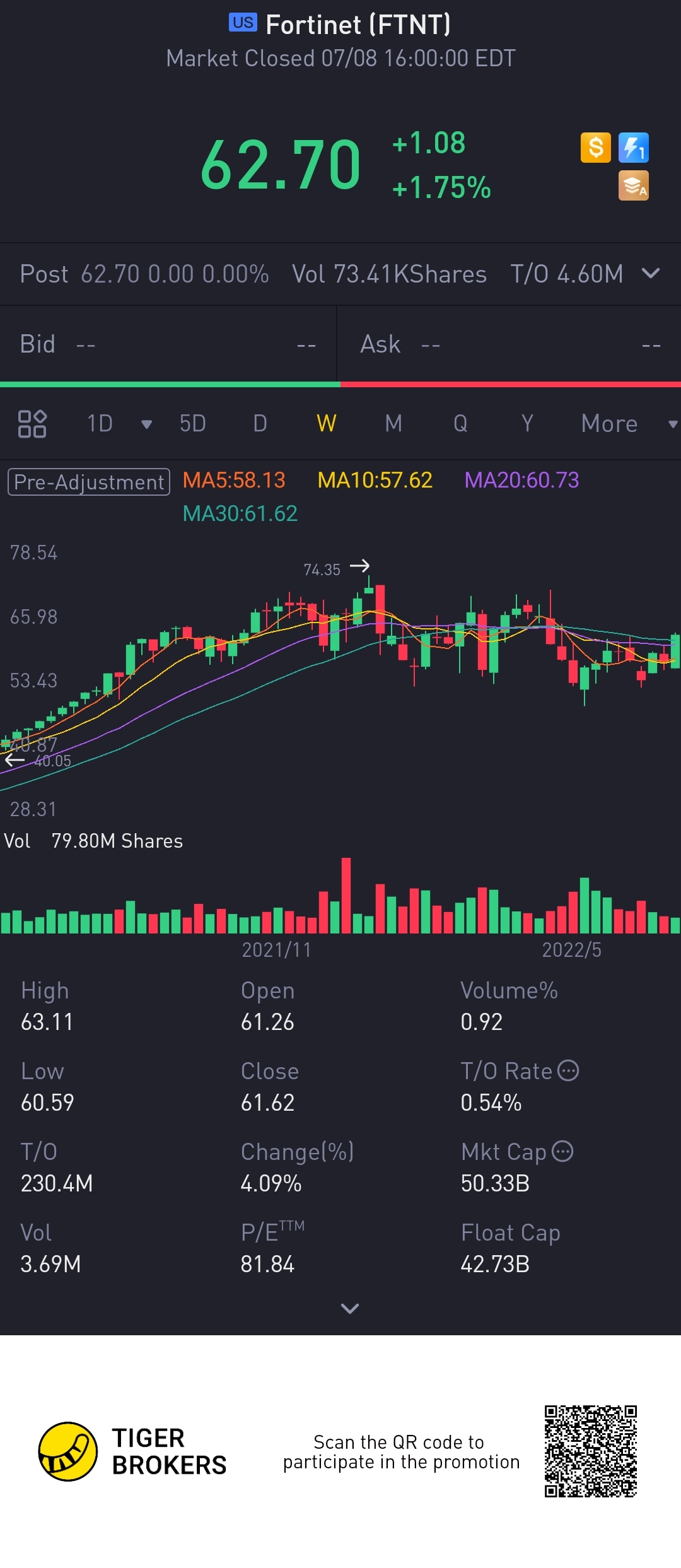Tap the Vol 3.69M value

50,1264
